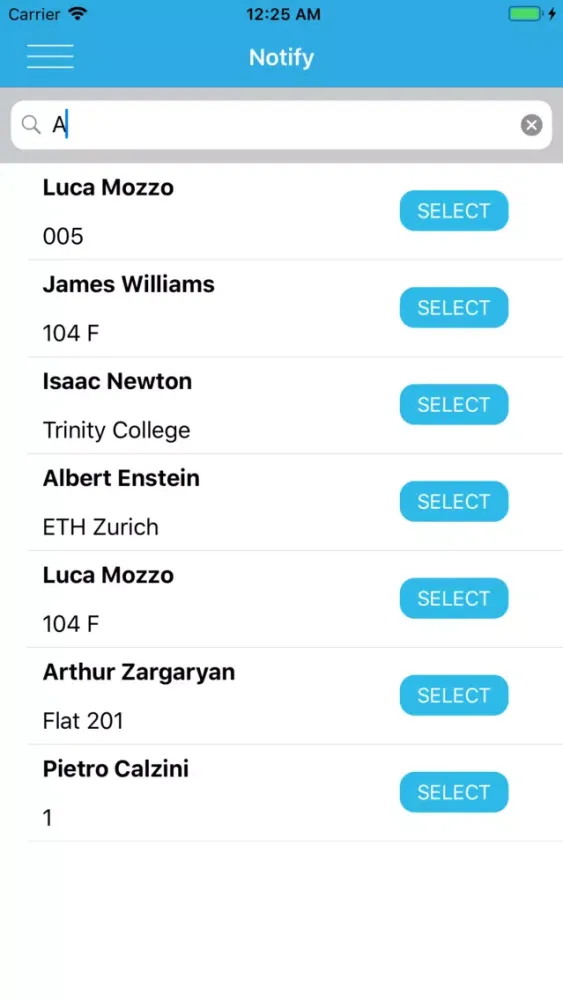Tap the Trinity College subtitle
The image size is (563, 1000).
(x=117, y=430)
